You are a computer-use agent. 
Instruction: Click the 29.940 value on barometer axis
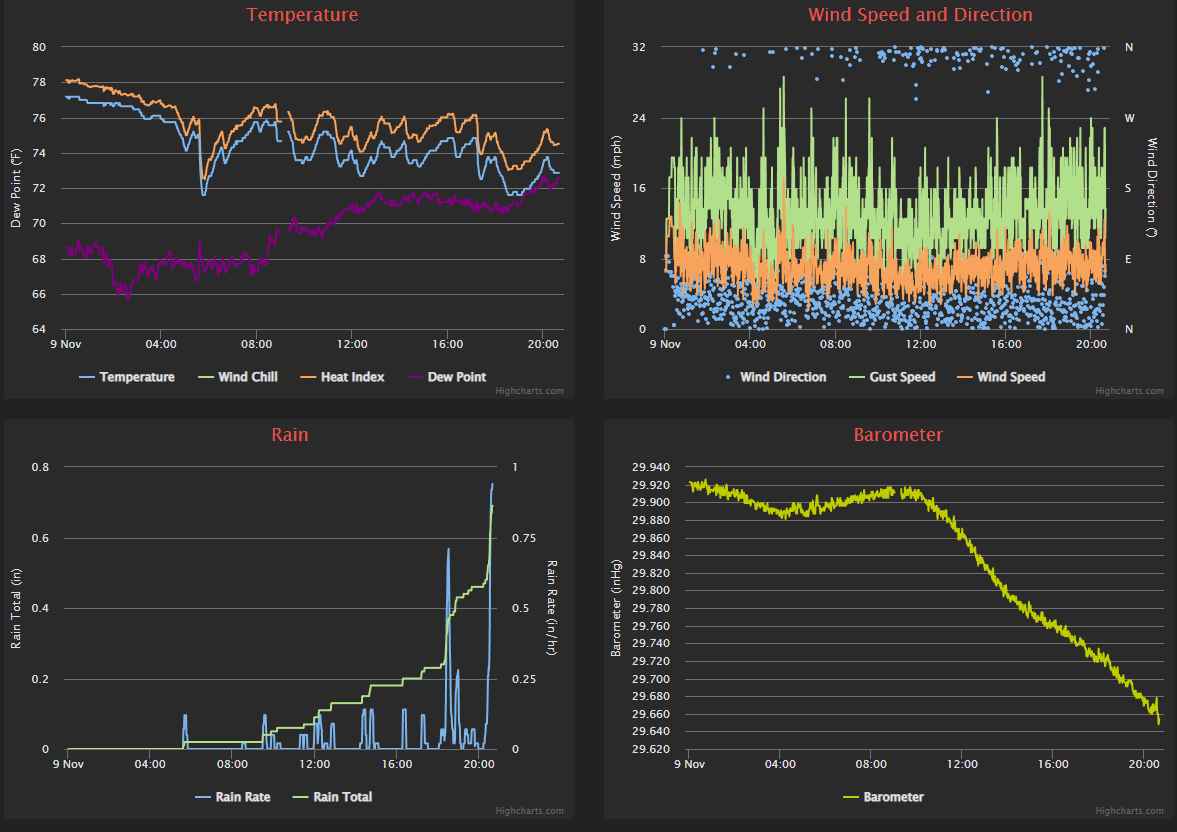(x=651, y=467)
